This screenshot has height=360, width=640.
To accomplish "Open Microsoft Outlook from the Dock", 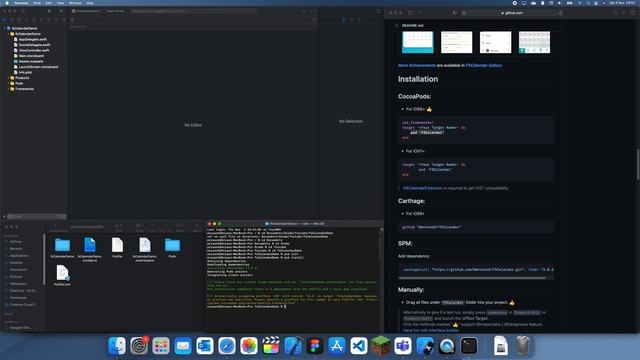I will point(205,346).
